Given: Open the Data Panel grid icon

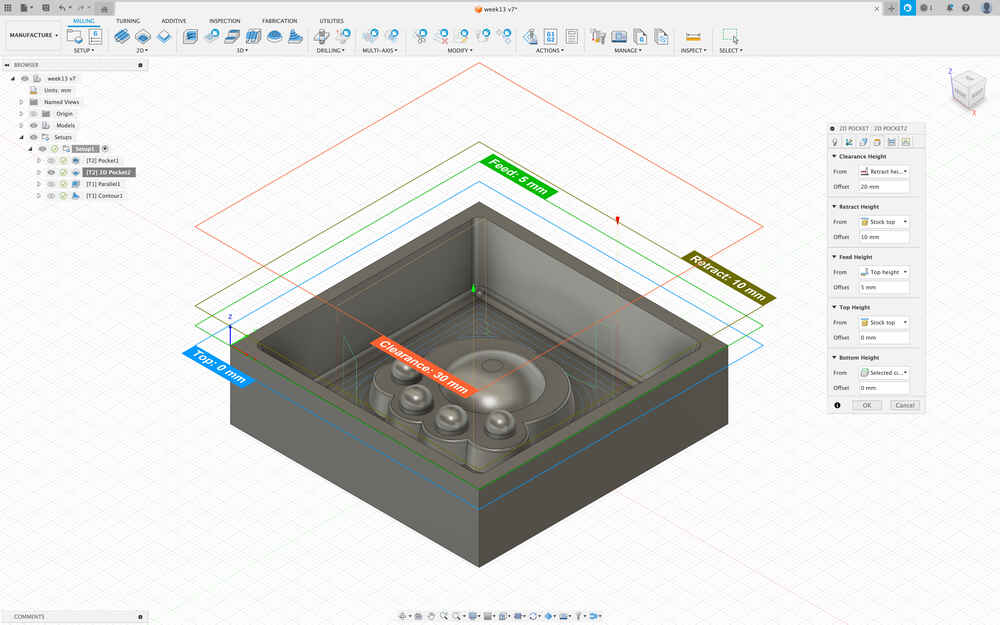Looking at the screenshot, I should (8, 8).
